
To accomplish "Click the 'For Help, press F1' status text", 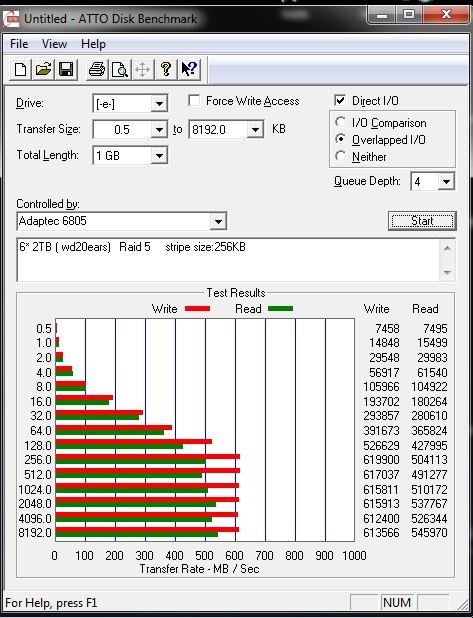I will coord(51,603).
